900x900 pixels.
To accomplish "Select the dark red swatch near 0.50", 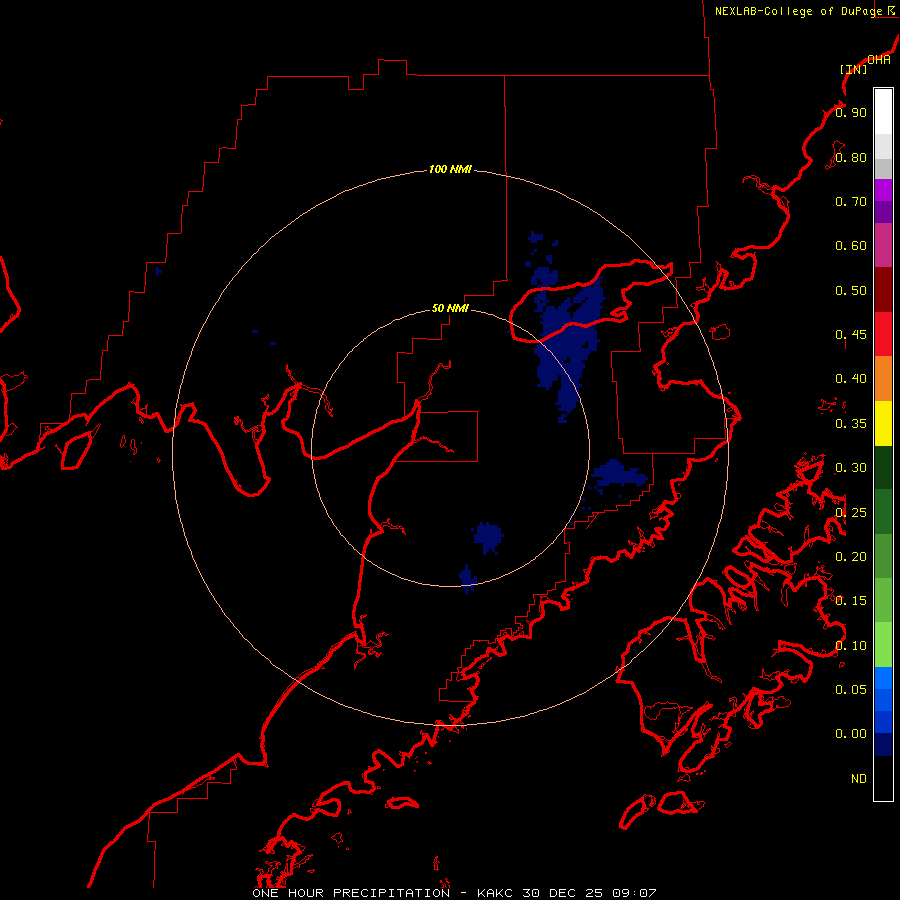I will [x=883, y=290].
